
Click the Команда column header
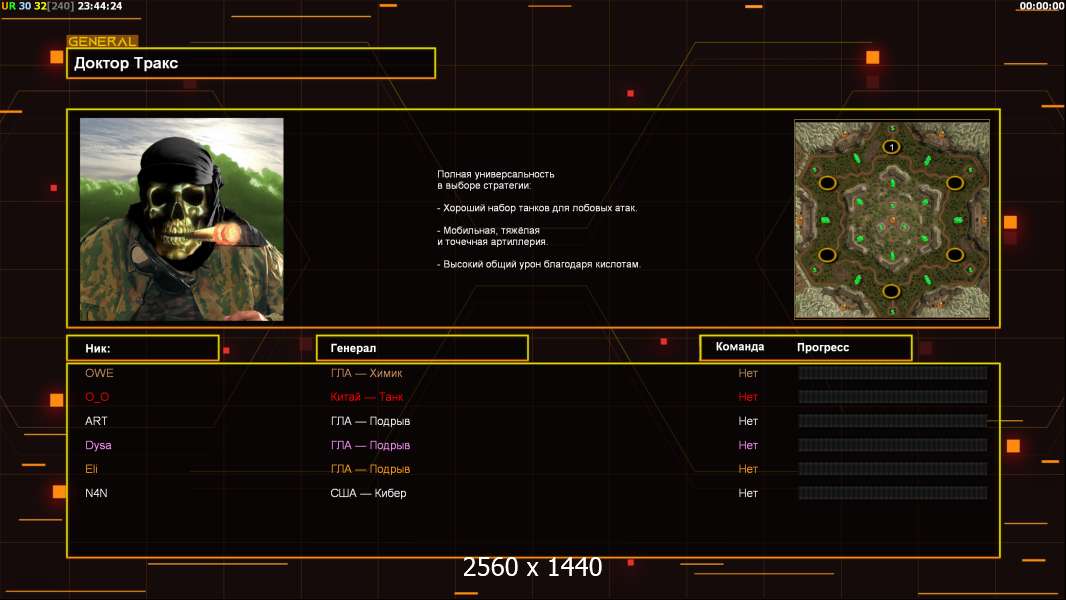(740, 347)
